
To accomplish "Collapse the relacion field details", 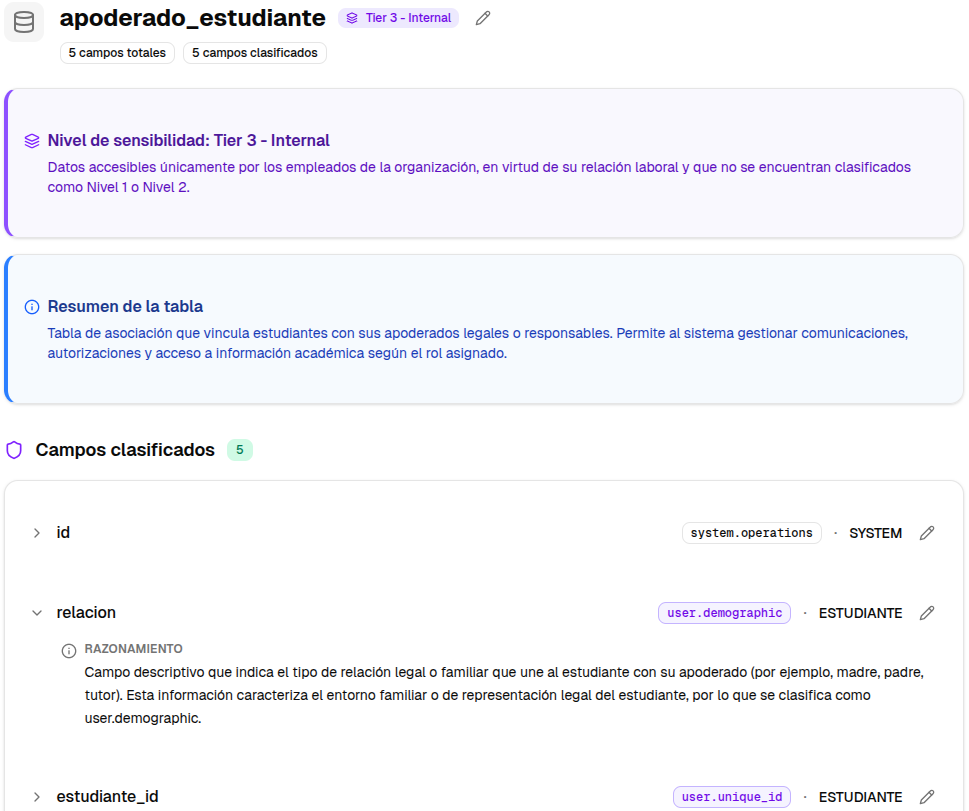I will tap(37, 612).
